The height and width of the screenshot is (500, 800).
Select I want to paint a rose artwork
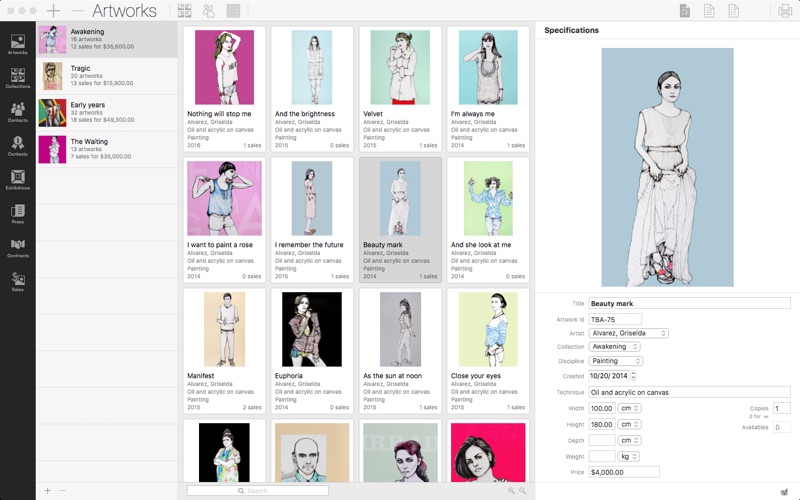224,220
